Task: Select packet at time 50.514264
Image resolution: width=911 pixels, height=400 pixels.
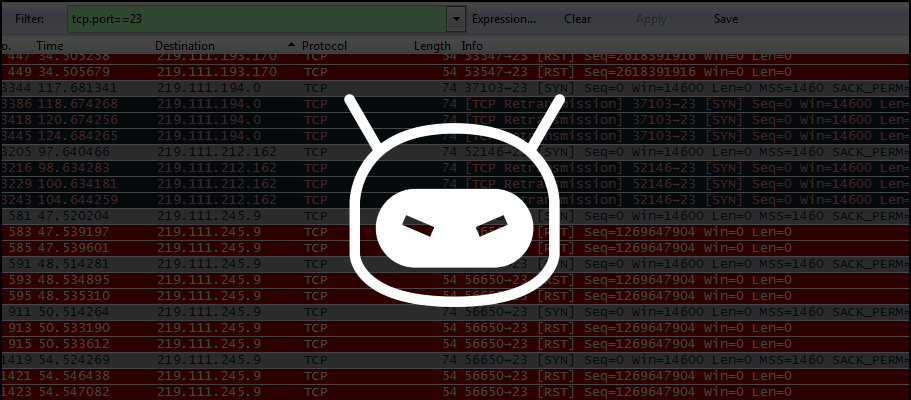Action: [x=456, y=312]
